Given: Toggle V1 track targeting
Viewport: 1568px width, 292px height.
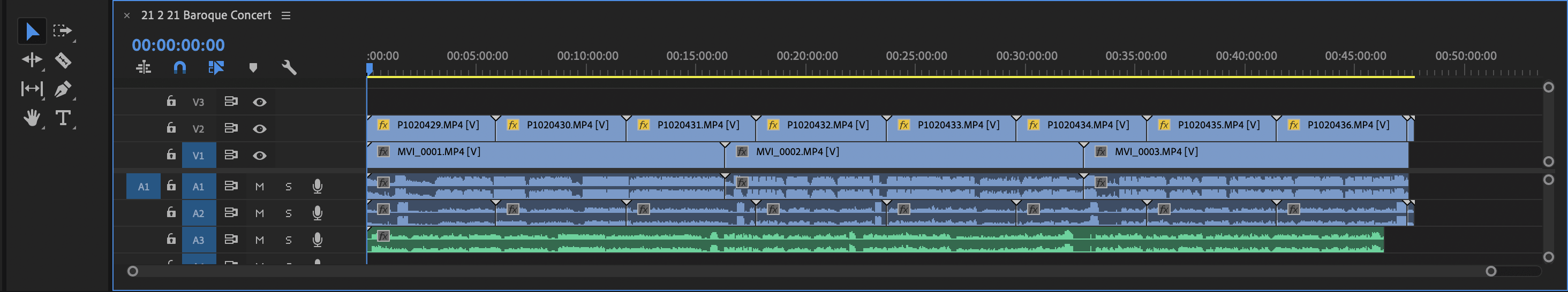Looking at the screenshot, I should (199, 156).
